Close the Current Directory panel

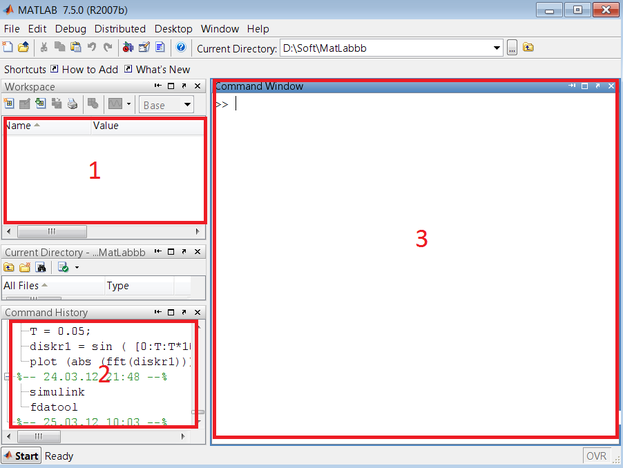click(197, 251)
